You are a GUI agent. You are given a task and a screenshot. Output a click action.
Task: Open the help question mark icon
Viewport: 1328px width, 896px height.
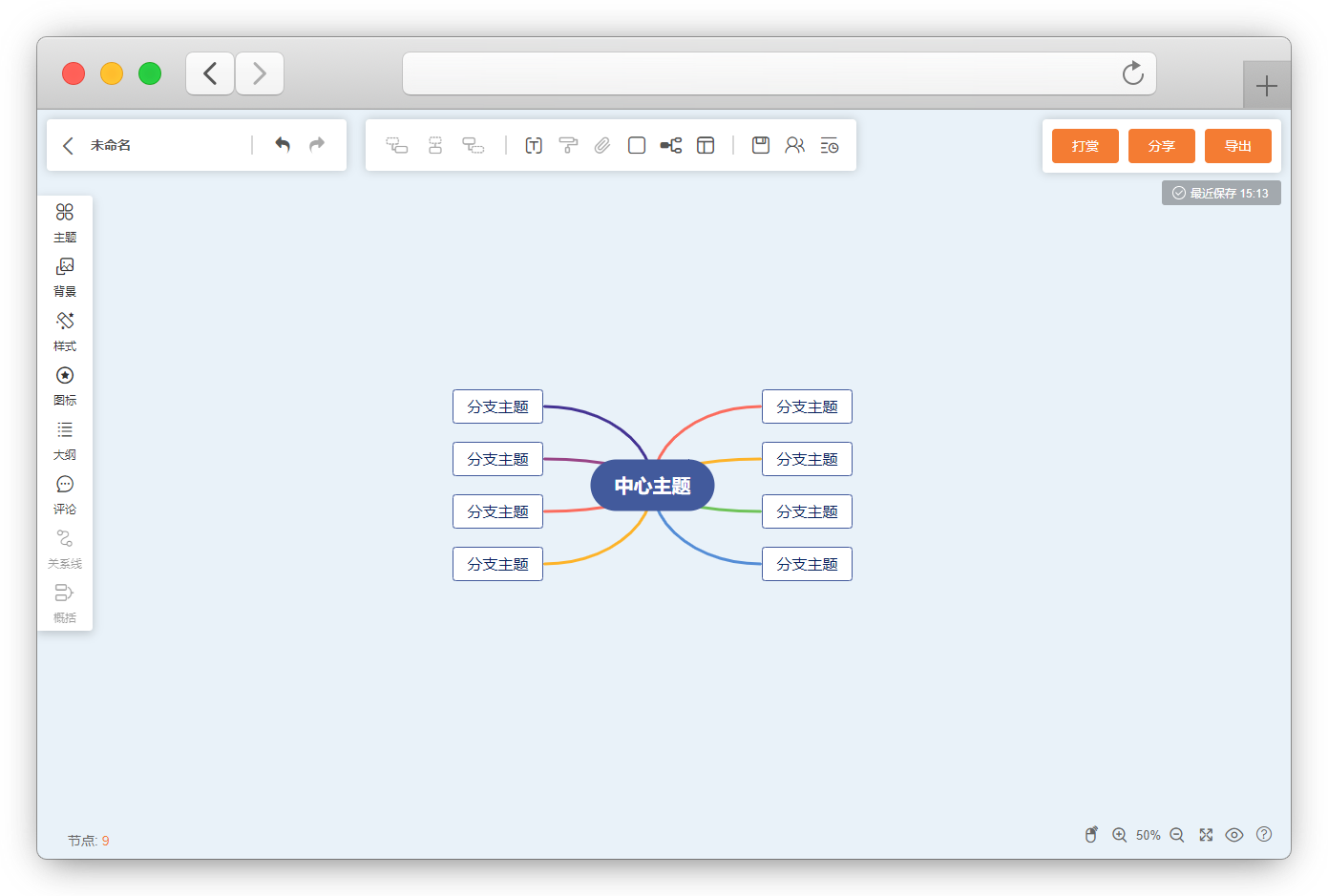1264,834
